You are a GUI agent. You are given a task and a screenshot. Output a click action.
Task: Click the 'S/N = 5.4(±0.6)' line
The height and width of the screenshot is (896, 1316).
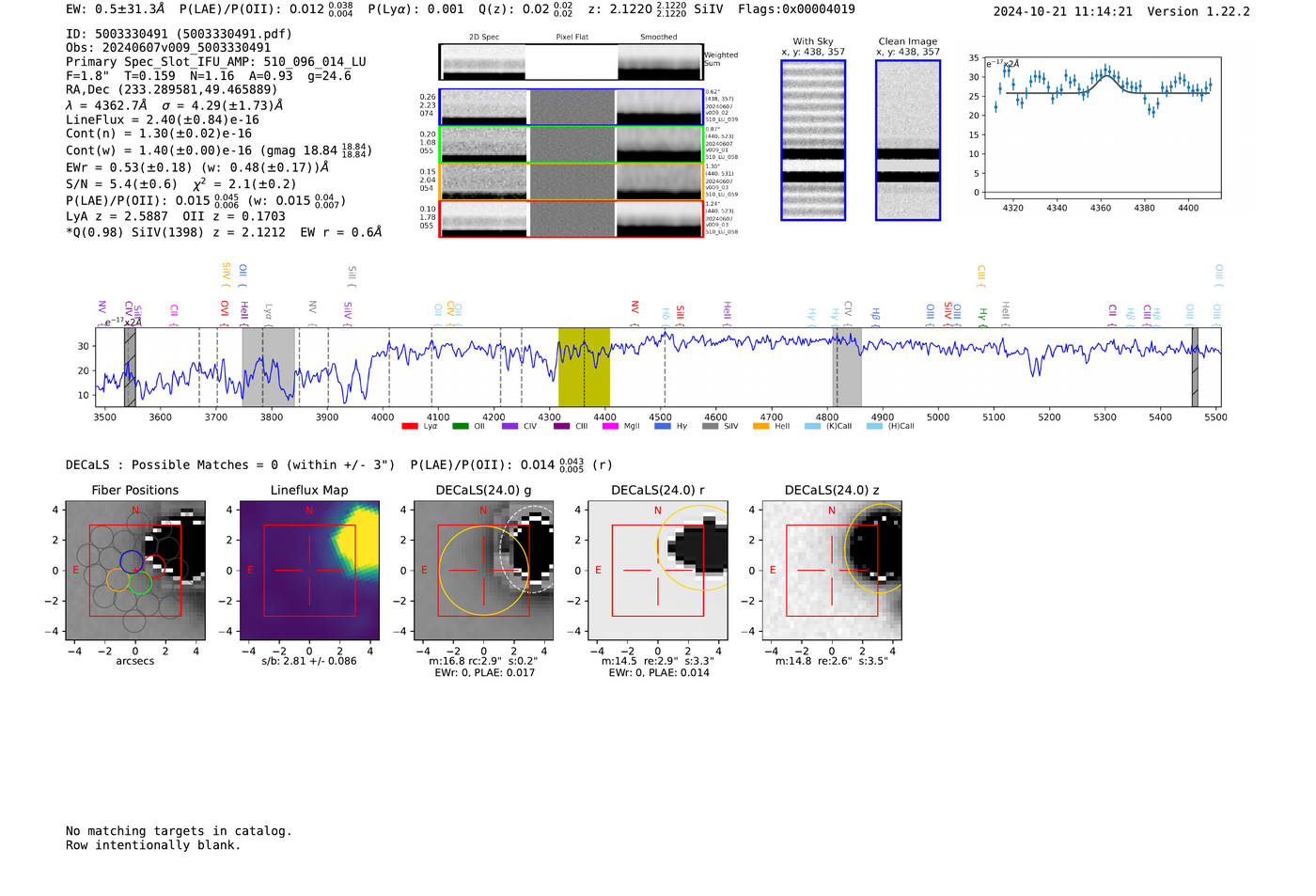pyautogui.click(x=180, y=183)
